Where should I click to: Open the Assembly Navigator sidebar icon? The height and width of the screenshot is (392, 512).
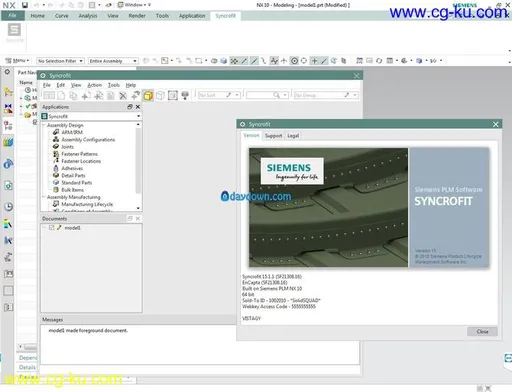(x=8, y=92)
